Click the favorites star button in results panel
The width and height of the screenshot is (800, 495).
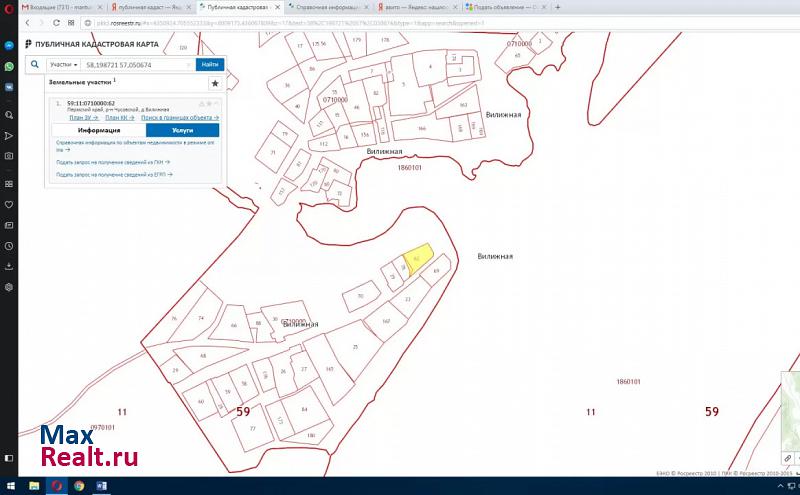(214, 84)
